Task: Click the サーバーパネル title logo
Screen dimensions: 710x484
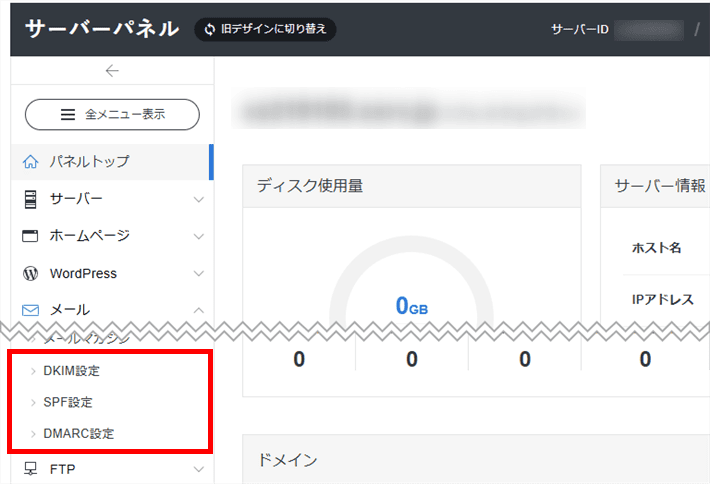Action: pyautogui.click(x=102, y=29)
